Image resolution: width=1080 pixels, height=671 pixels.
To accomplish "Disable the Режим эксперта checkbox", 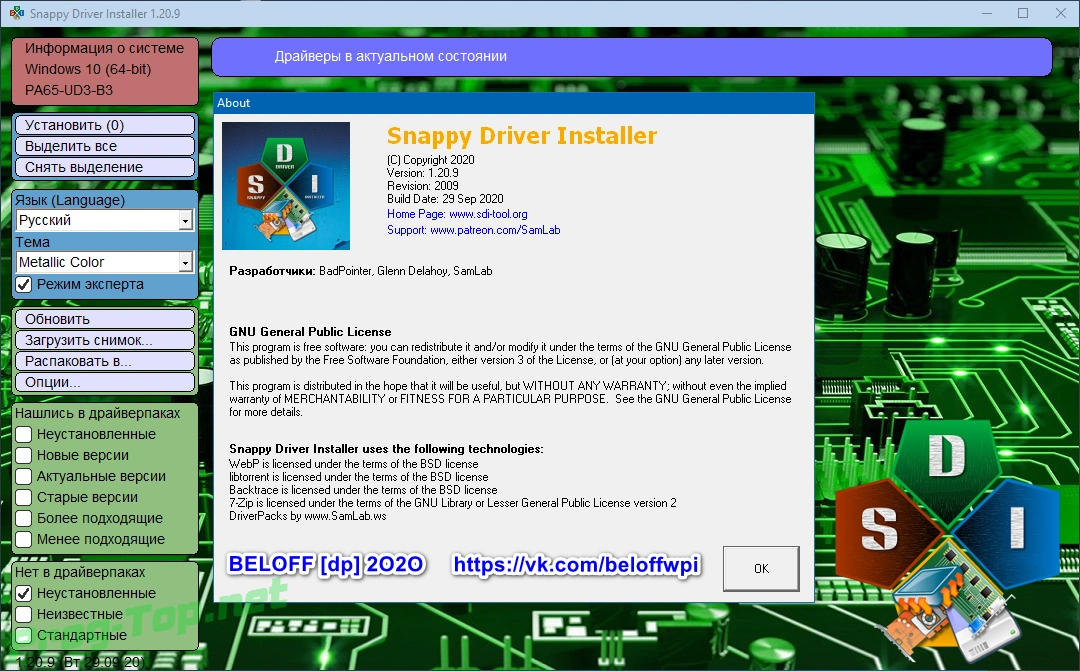I will tap(24, 285).
